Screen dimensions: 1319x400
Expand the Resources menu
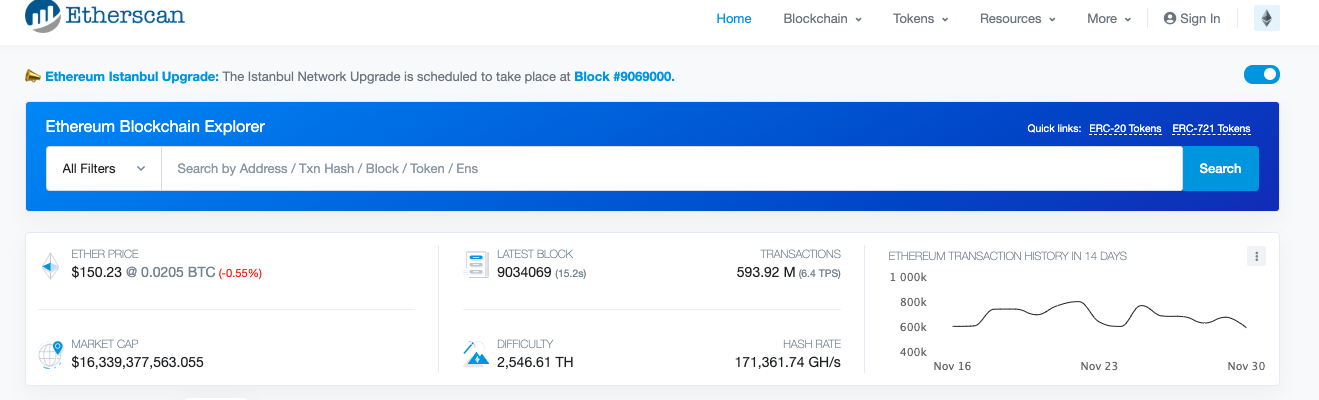click(1017, 19)
